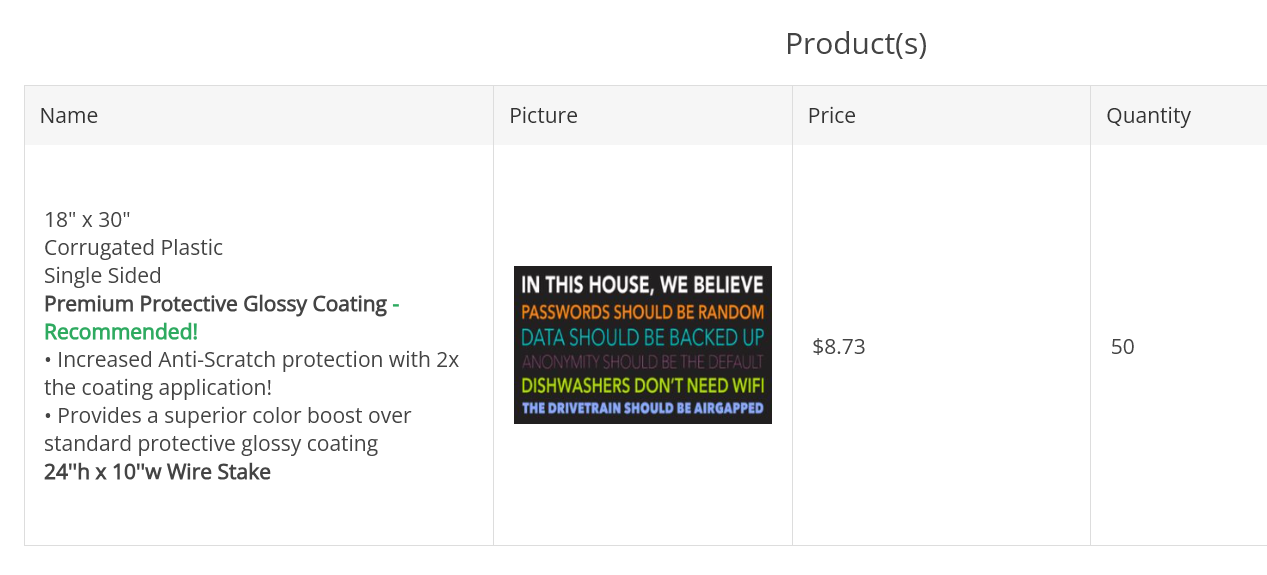Click the Premium Protective Glossy Coating text
This screenshot has height=575, width=1267.
215,303
